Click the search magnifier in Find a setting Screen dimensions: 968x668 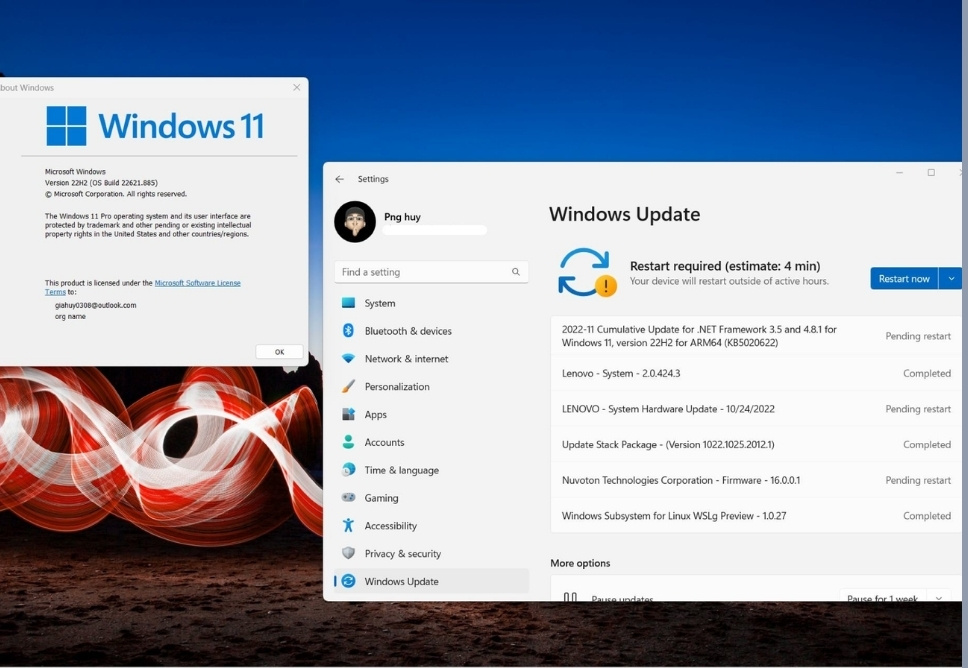click(515, 272)
